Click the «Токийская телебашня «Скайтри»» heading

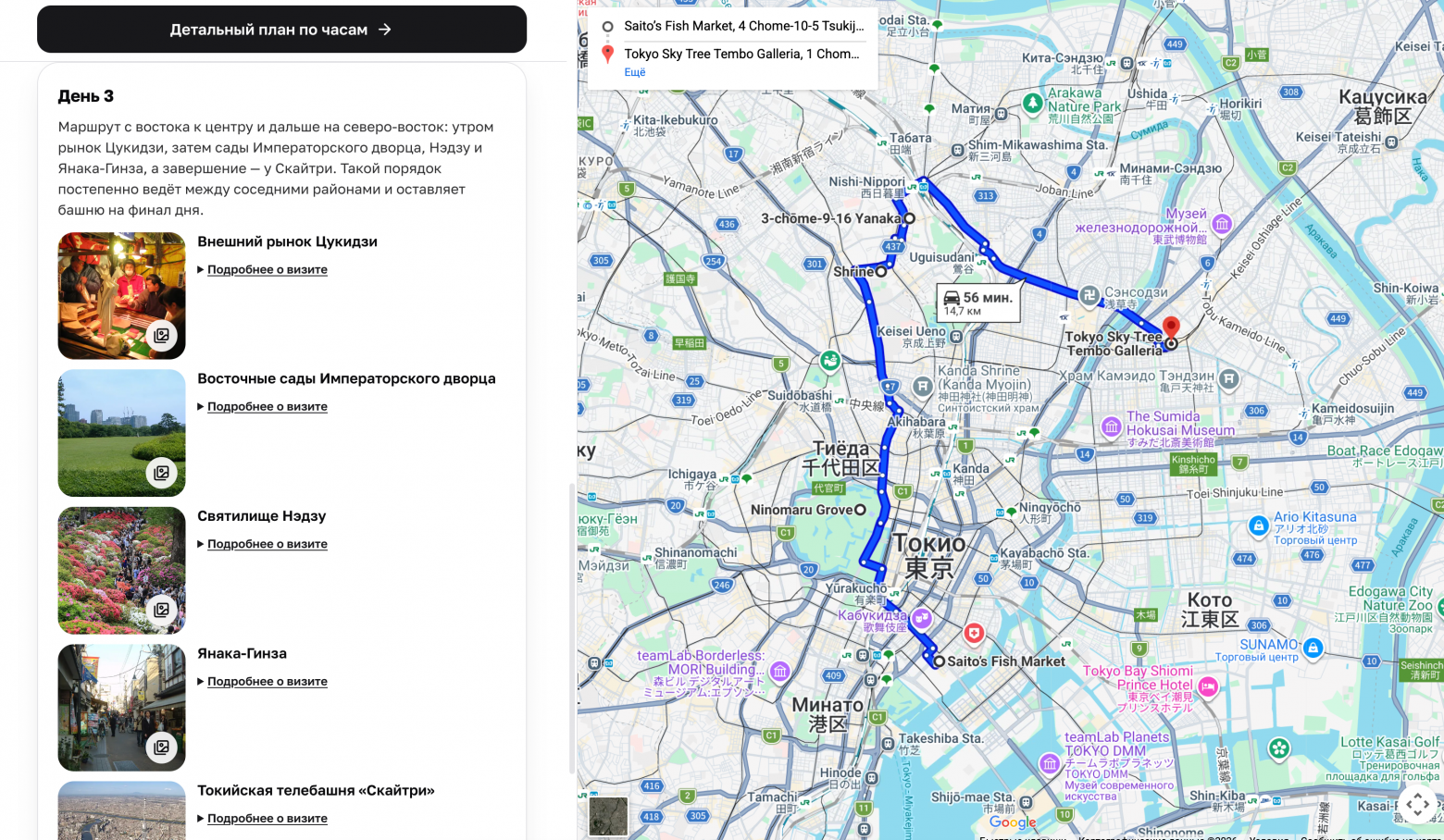pyautogui.click(x=316, y=790)
